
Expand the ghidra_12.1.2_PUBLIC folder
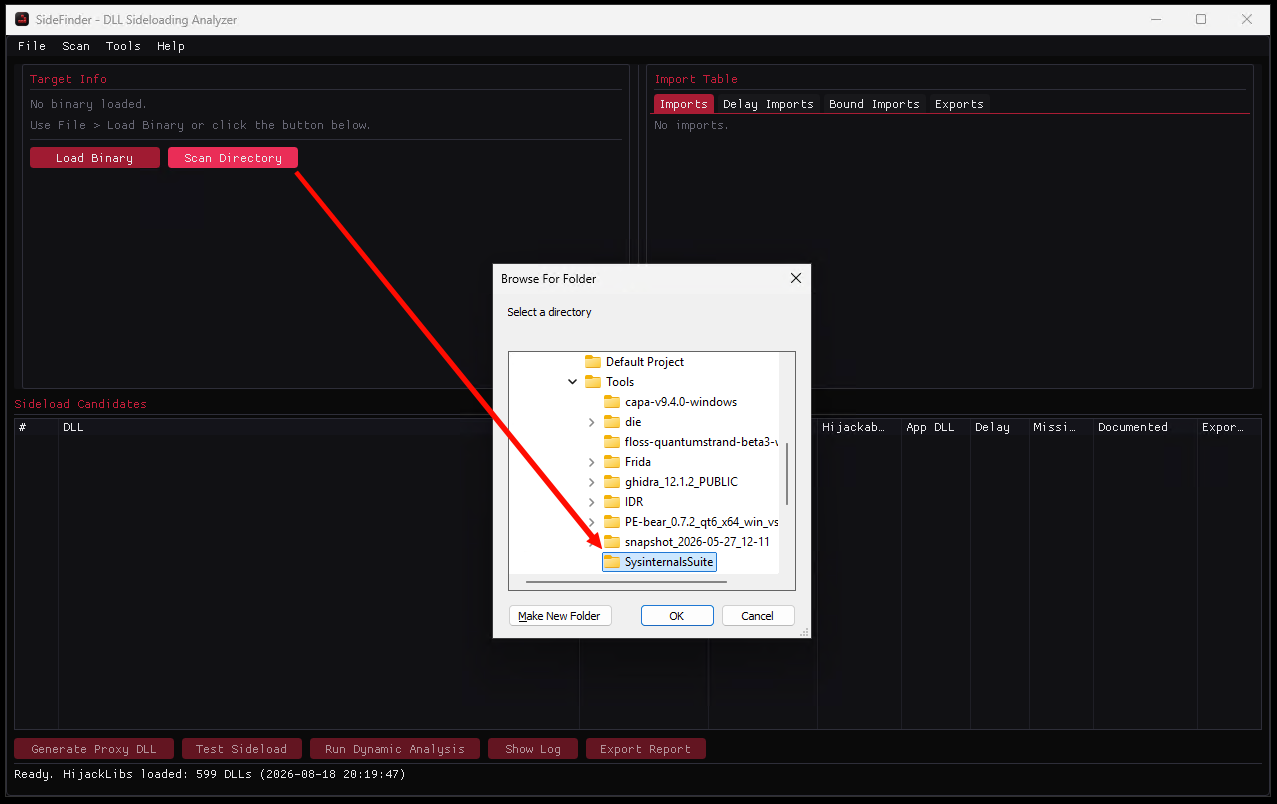[592, 482]
